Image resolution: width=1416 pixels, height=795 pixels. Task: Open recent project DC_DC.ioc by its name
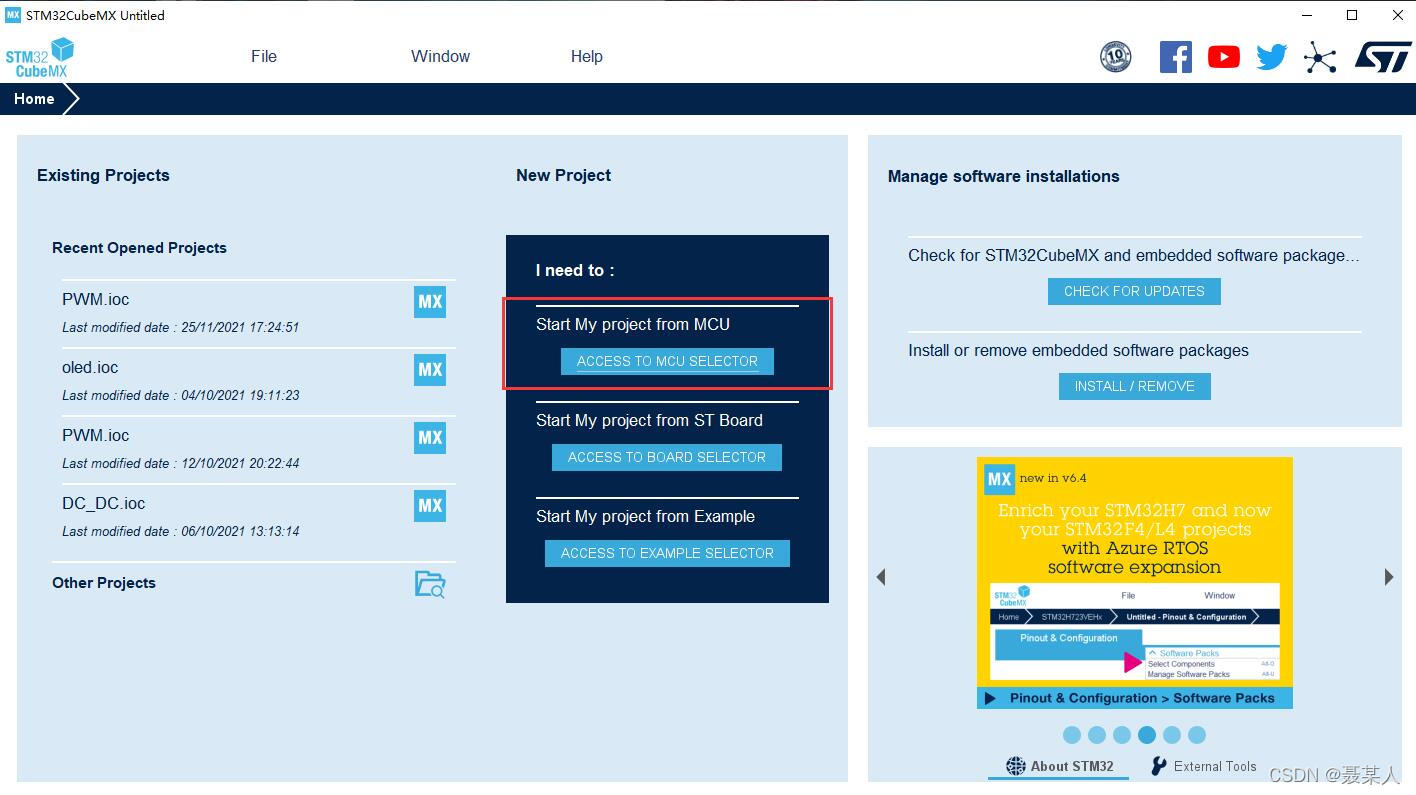[x=104, y=504]
